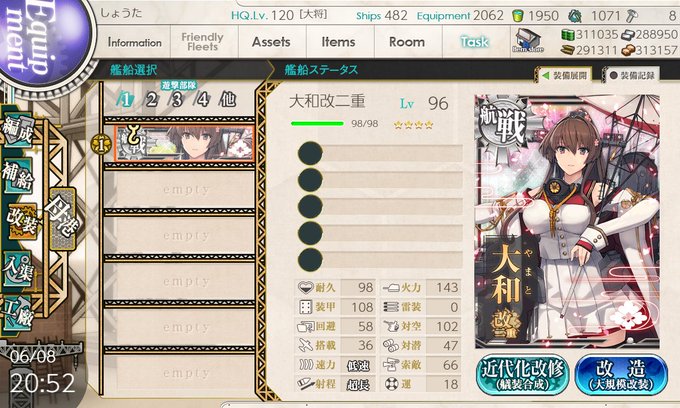Open the 補給 resupply sidebar icon
This screenshot has height=408, width=680.
coord(18,176)
